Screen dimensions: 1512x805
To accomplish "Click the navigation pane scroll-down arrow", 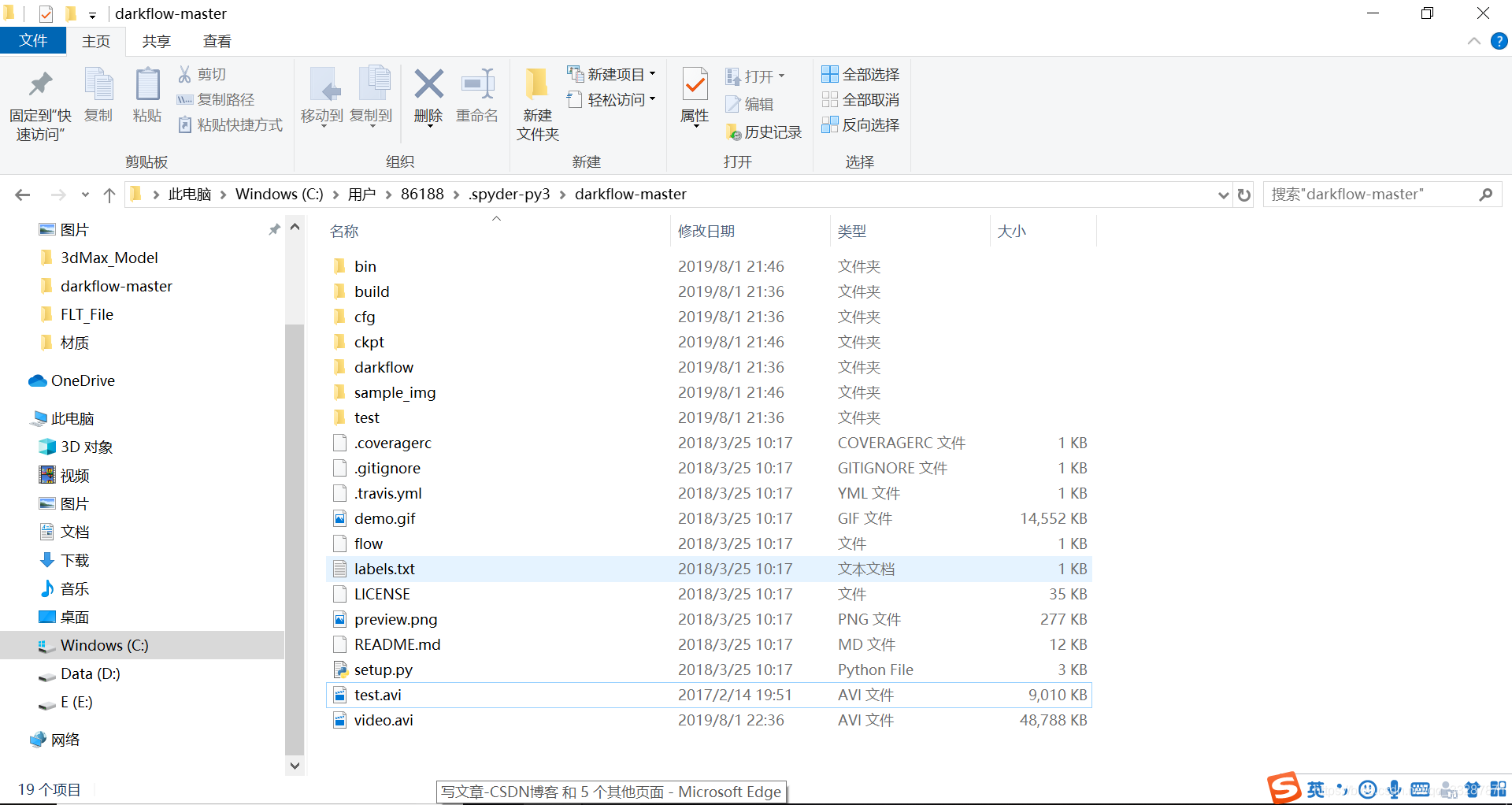I will (295, 765).
